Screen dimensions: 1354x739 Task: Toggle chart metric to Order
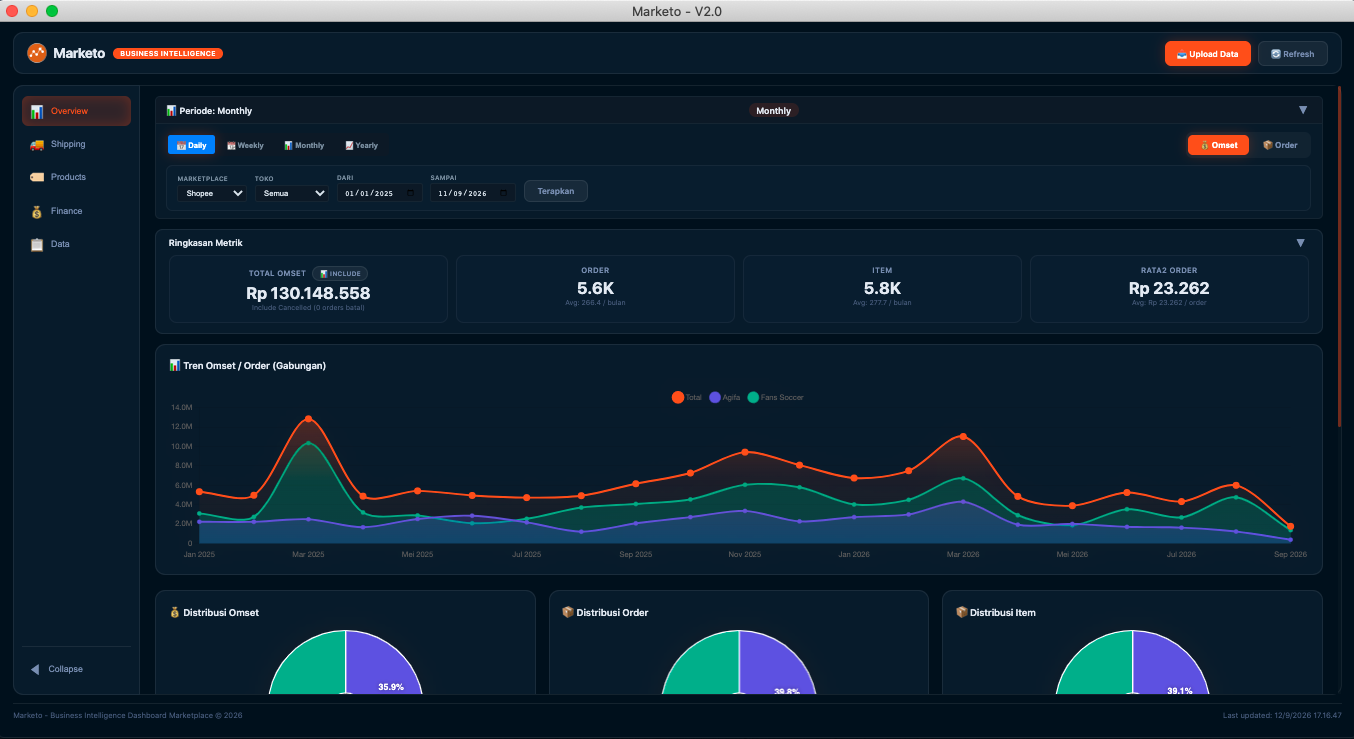[x=1280, y=145]
